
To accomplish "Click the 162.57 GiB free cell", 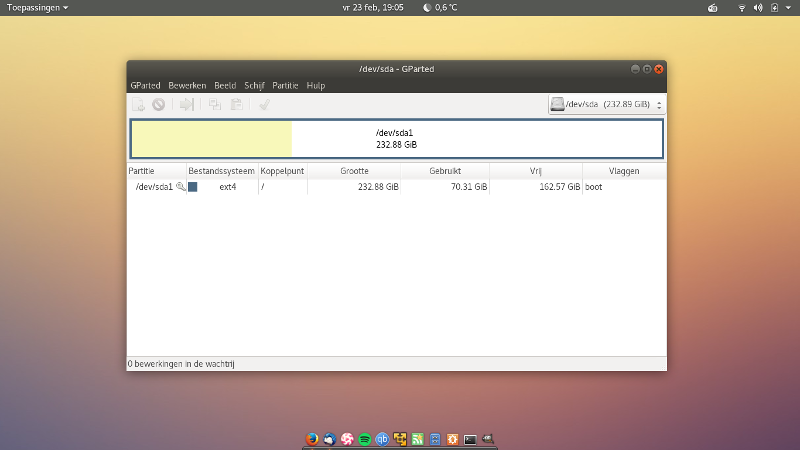I will pos(560,187).
